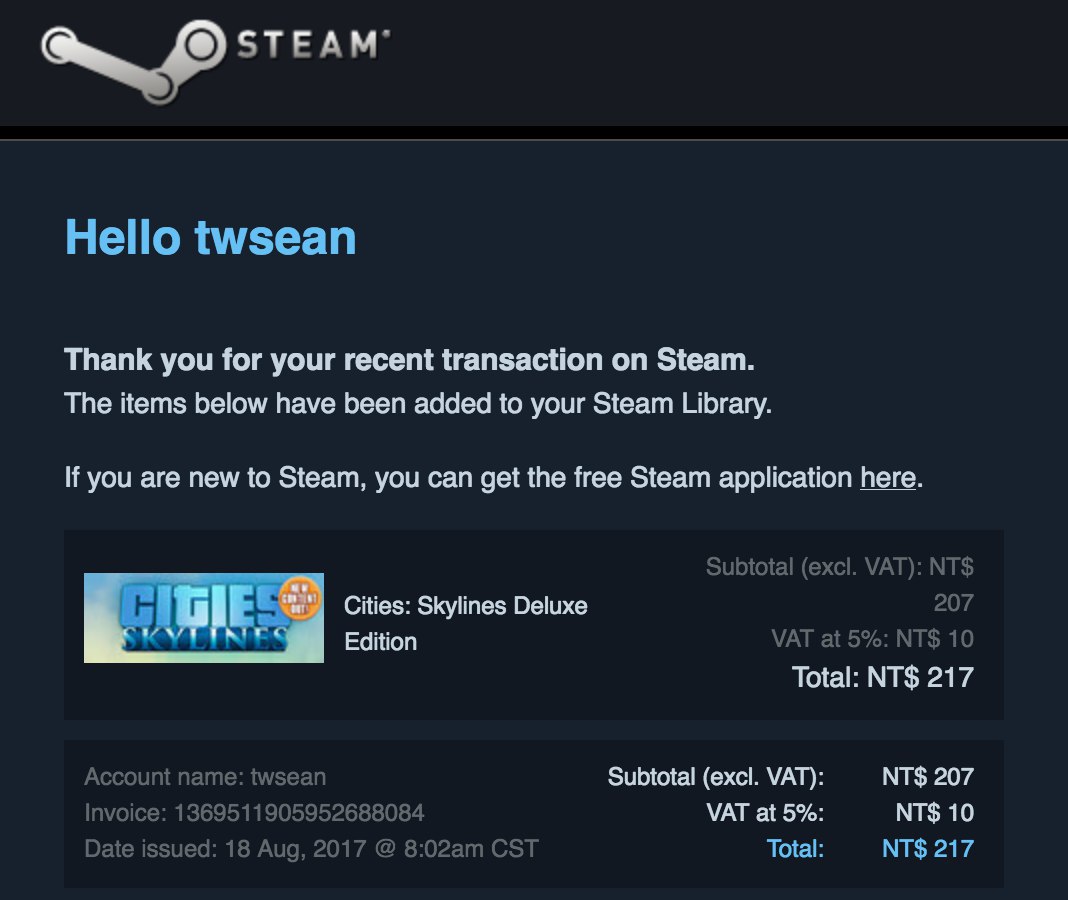Click the item "VAT at 5%: NT$ 10" line
Image resolution: width=1068 pixels, height=900 pixels.
(873, 639)
